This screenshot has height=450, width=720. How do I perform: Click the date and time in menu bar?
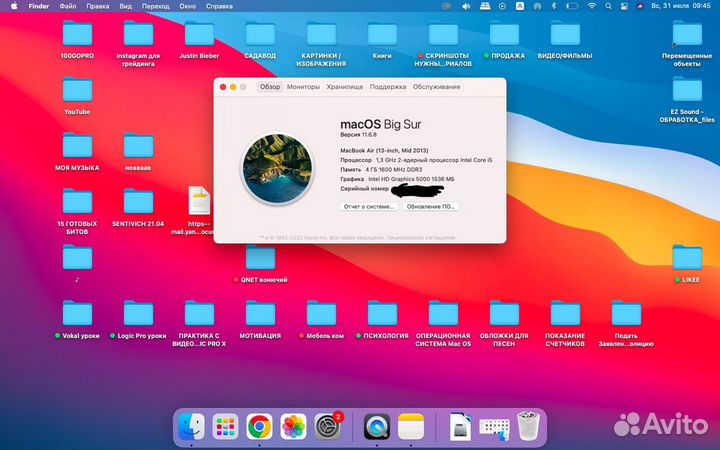681,6
